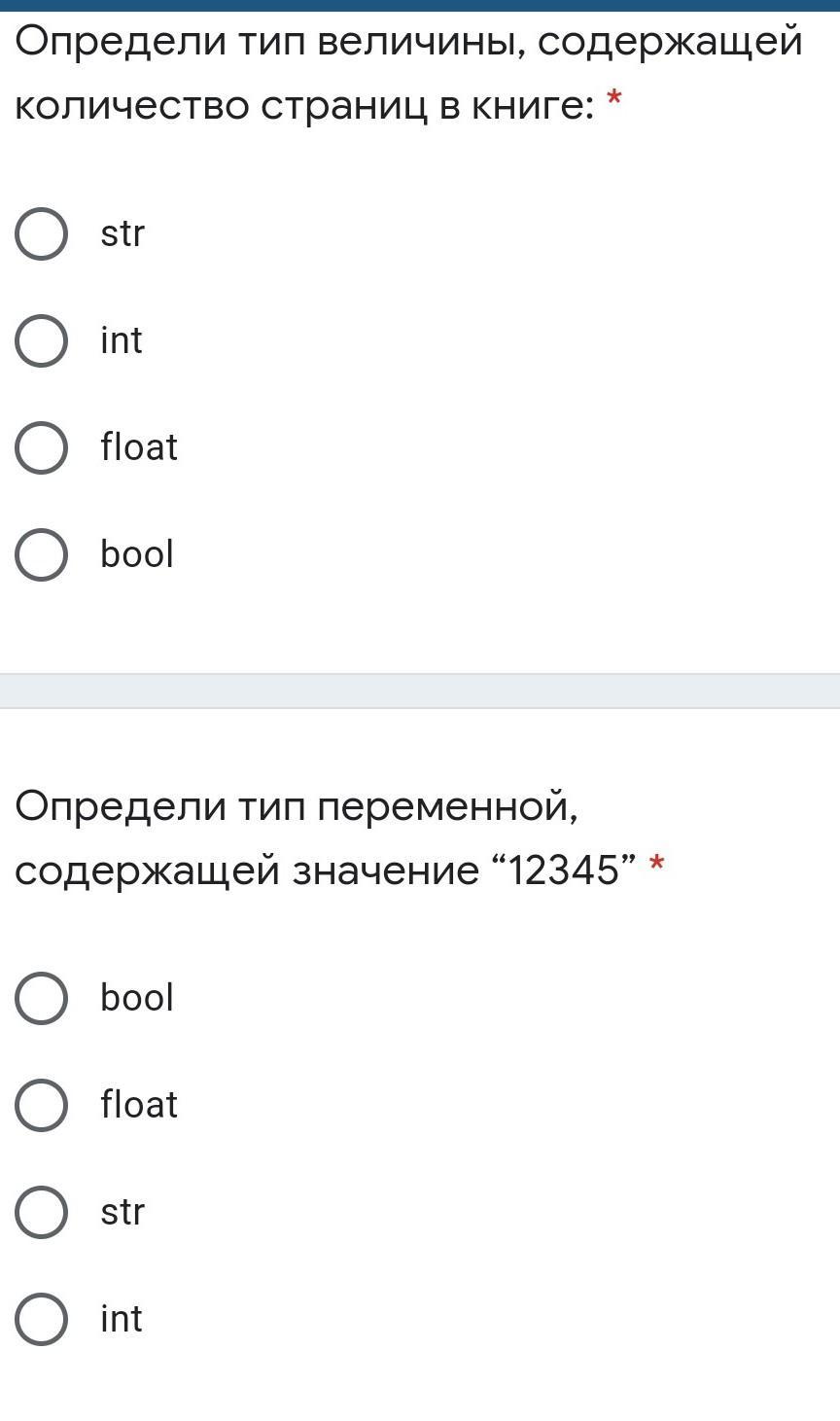Choose 'int' radio for book pages question
Screen dimensions: 840x1421
point(41,341)
